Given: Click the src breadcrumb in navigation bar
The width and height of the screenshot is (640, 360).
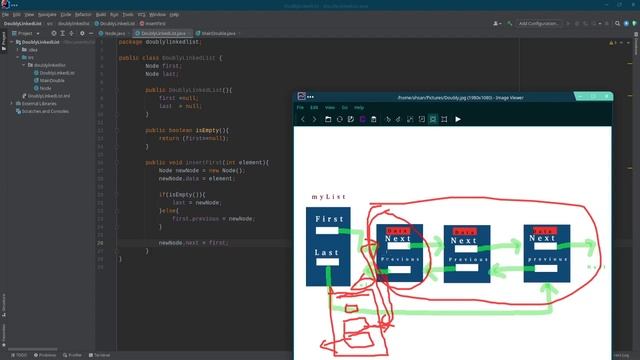Looking at the screenshot, I should tap(50, 24).
